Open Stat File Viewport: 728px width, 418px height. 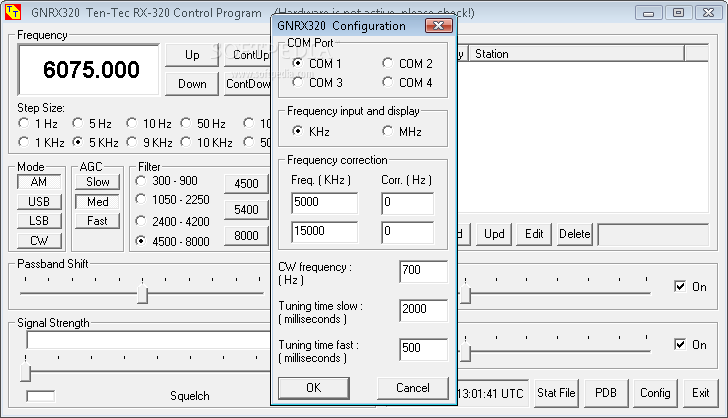click(556, 393)
